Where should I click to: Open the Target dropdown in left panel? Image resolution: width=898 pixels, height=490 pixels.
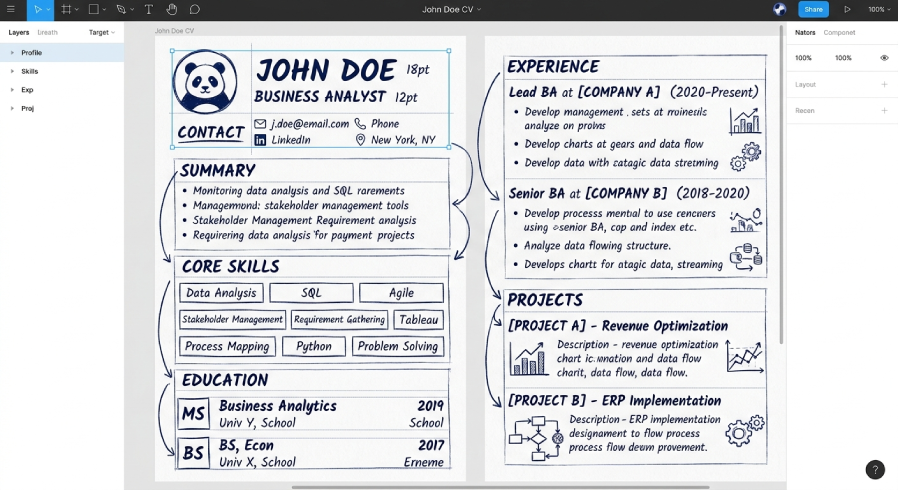pyautogui.click(x=101, y=33)
